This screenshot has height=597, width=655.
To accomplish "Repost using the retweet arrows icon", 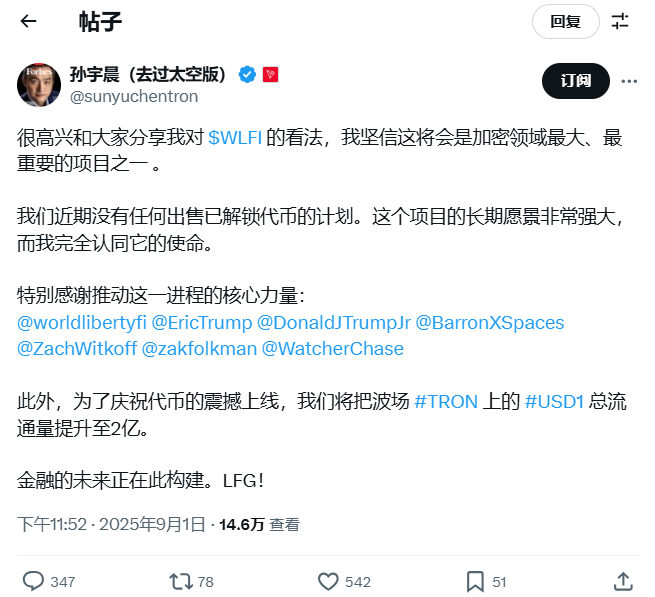I will click(180, 581).
